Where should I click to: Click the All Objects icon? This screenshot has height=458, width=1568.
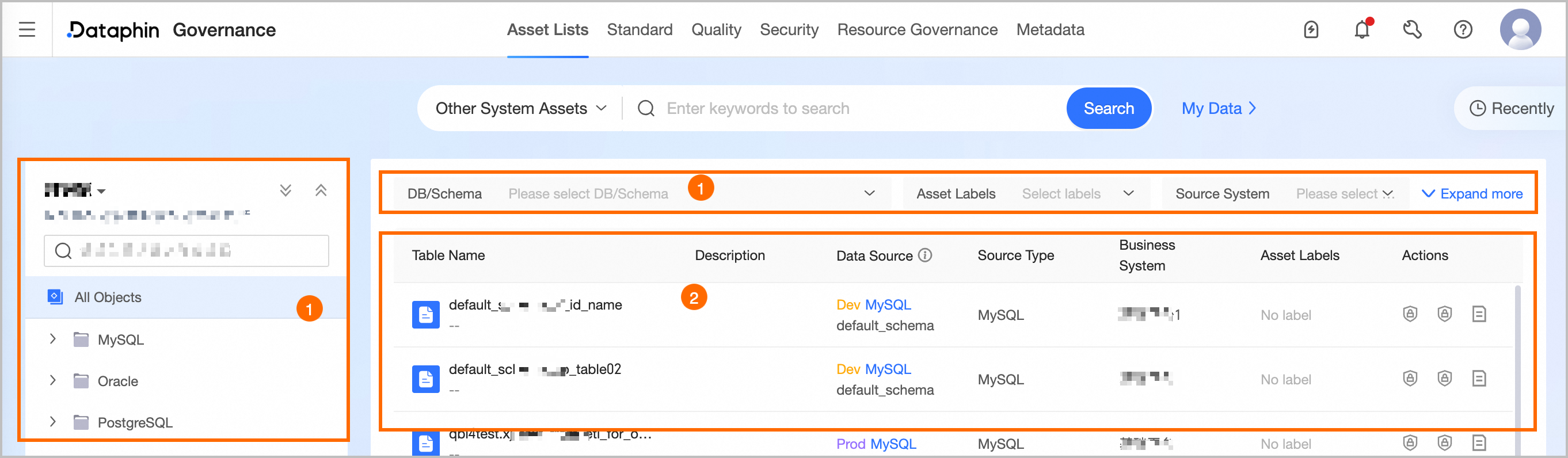click(x=55, y=297)
